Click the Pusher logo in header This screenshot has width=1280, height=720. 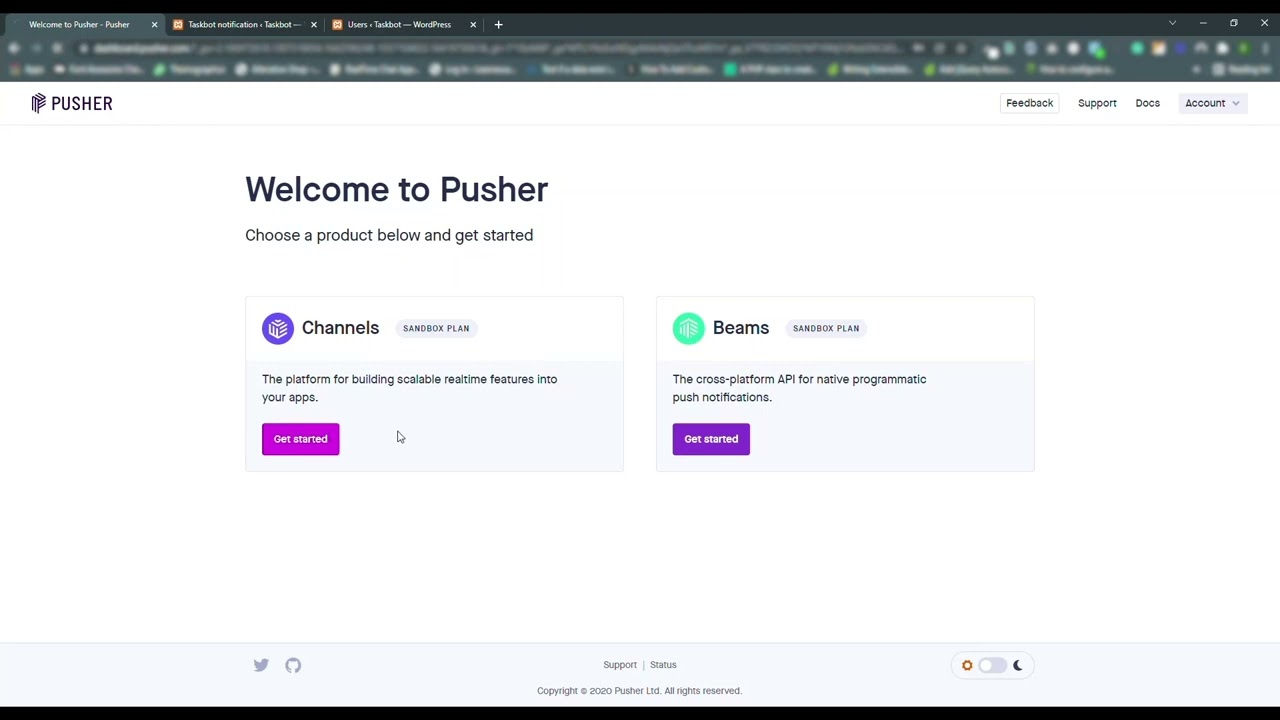(71, 103)
